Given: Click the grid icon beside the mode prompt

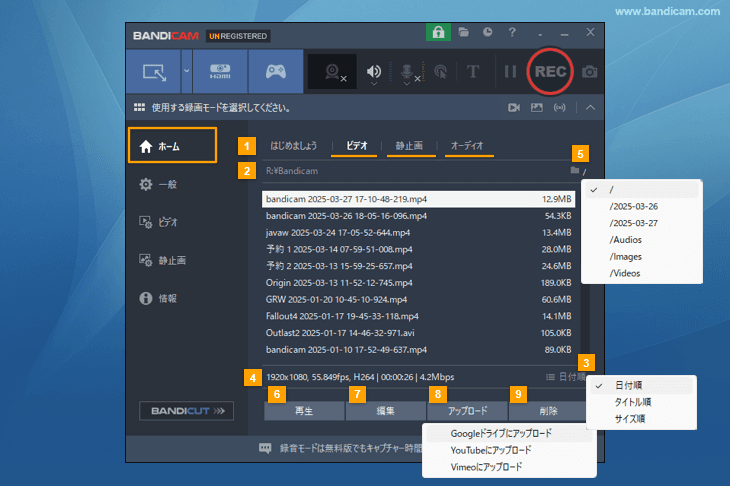Looking at the screenshot, I should point(139,108).
